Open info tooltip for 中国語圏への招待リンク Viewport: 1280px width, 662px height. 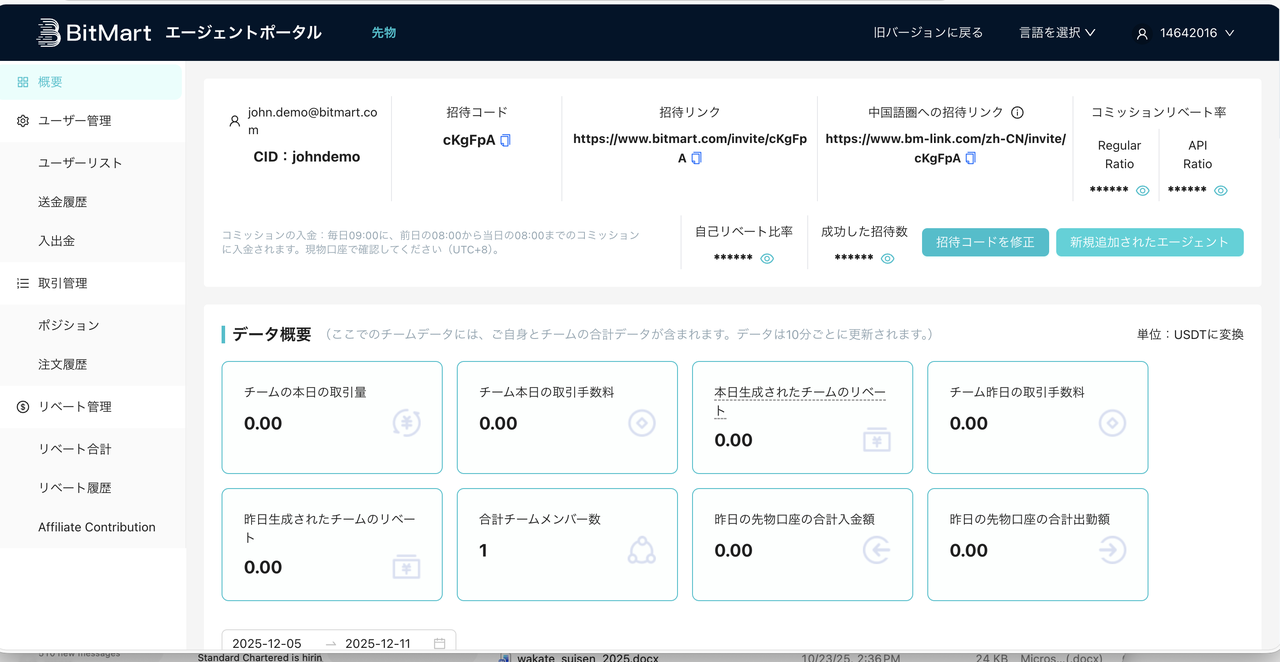point(1017,113)
